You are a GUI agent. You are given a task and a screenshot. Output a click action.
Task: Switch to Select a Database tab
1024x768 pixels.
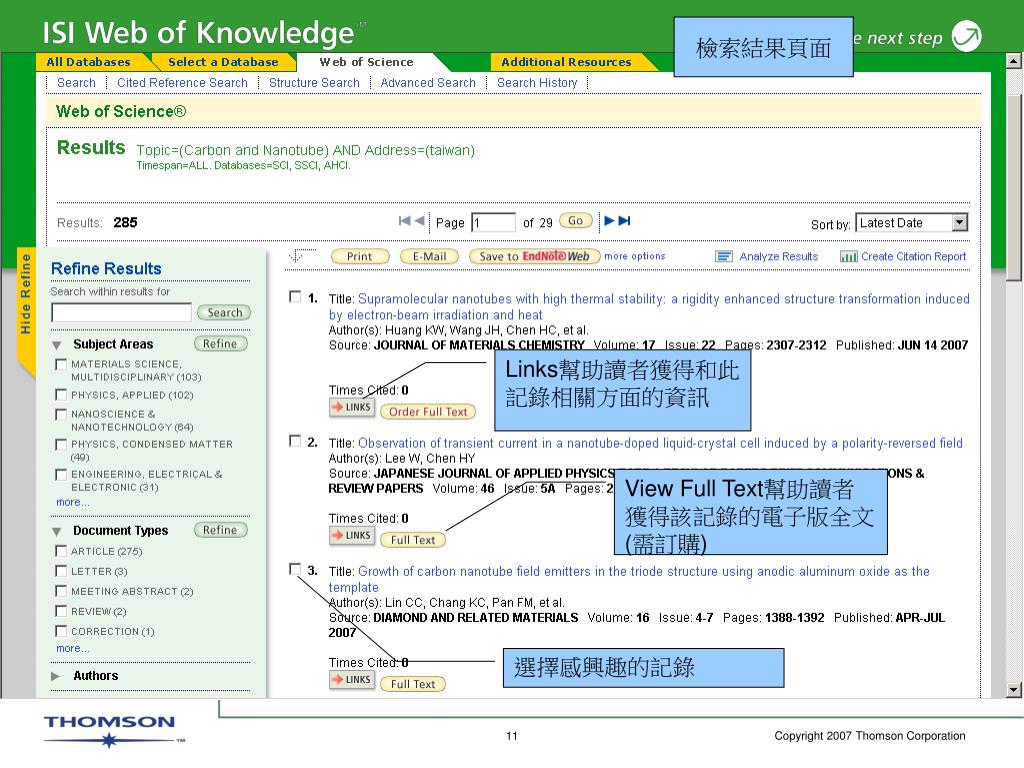pyautogui.click(x=223, y=62)
